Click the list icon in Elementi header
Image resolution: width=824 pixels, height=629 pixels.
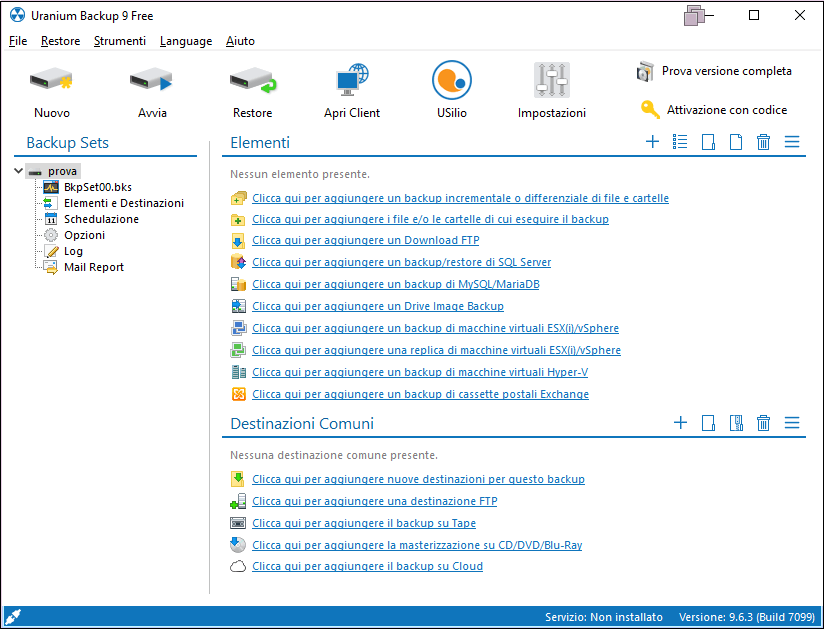(x=680, y=141)
